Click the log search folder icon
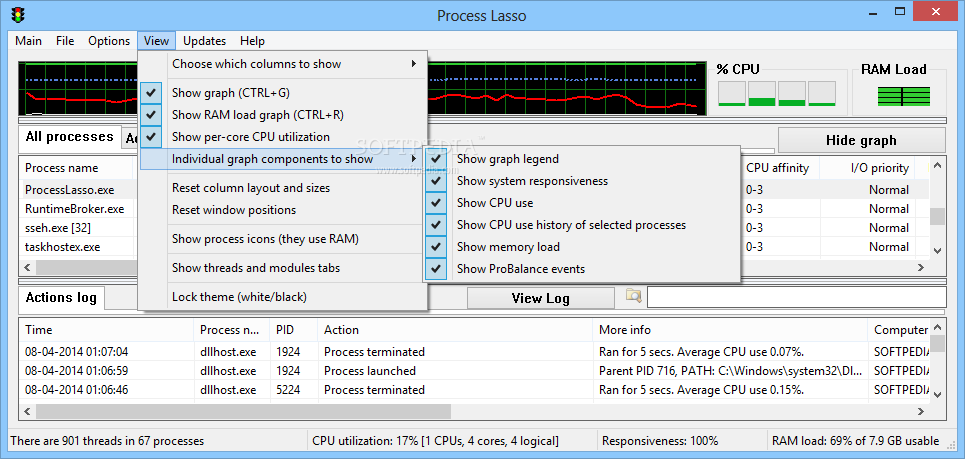965x459 pixels. pos(633,296)
